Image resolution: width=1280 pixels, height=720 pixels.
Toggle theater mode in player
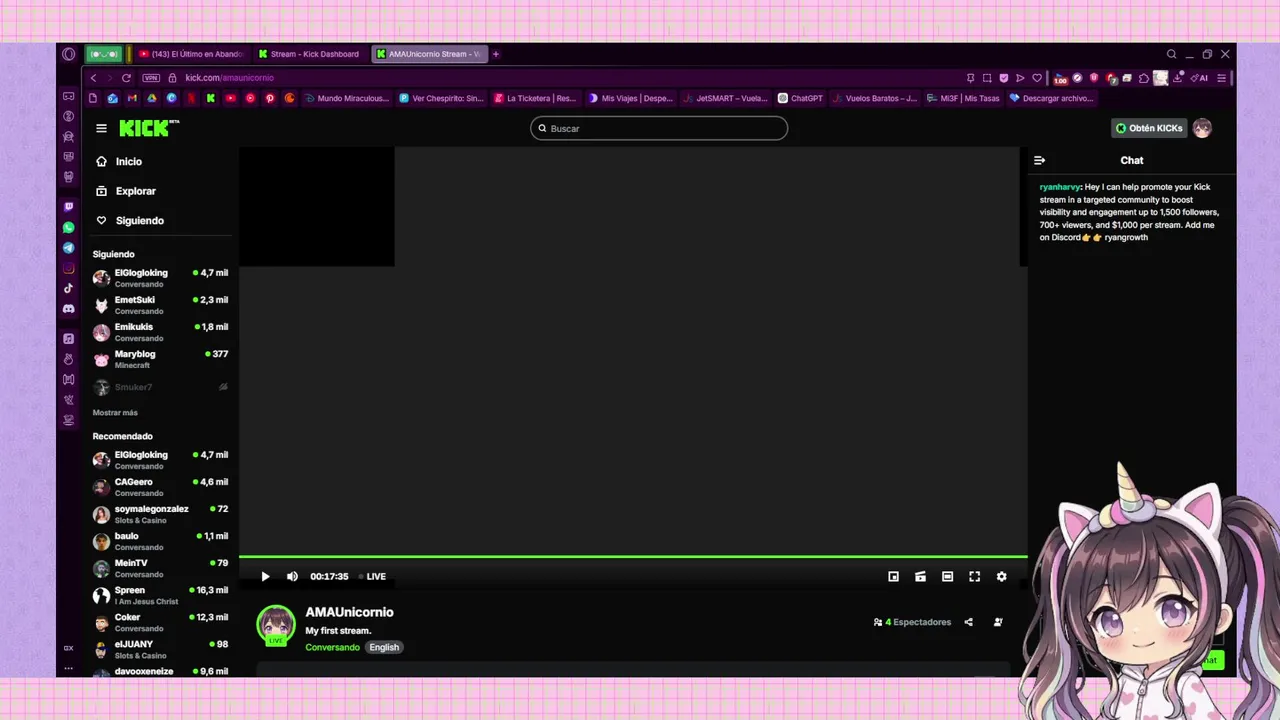click(x=947, y=576)
